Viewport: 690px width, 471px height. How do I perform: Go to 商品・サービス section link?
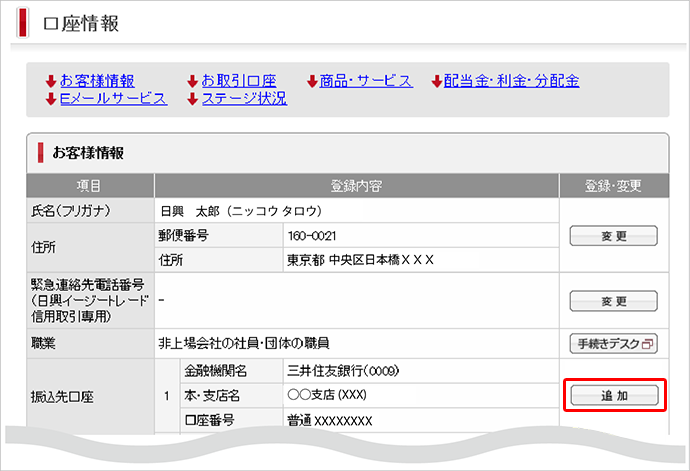point(366,81)
